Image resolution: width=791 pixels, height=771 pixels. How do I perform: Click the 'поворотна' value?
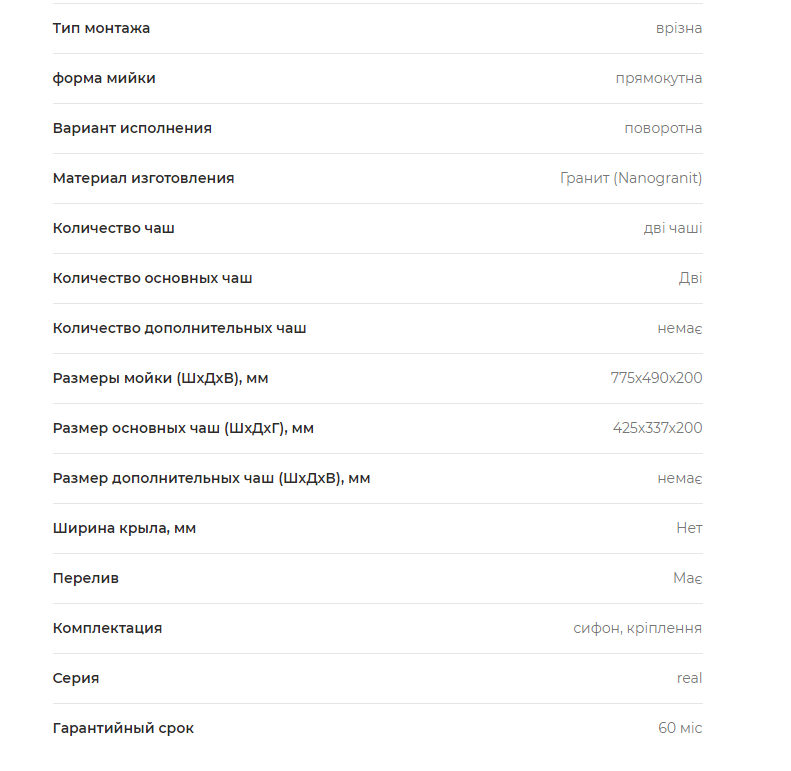point(663,128)
